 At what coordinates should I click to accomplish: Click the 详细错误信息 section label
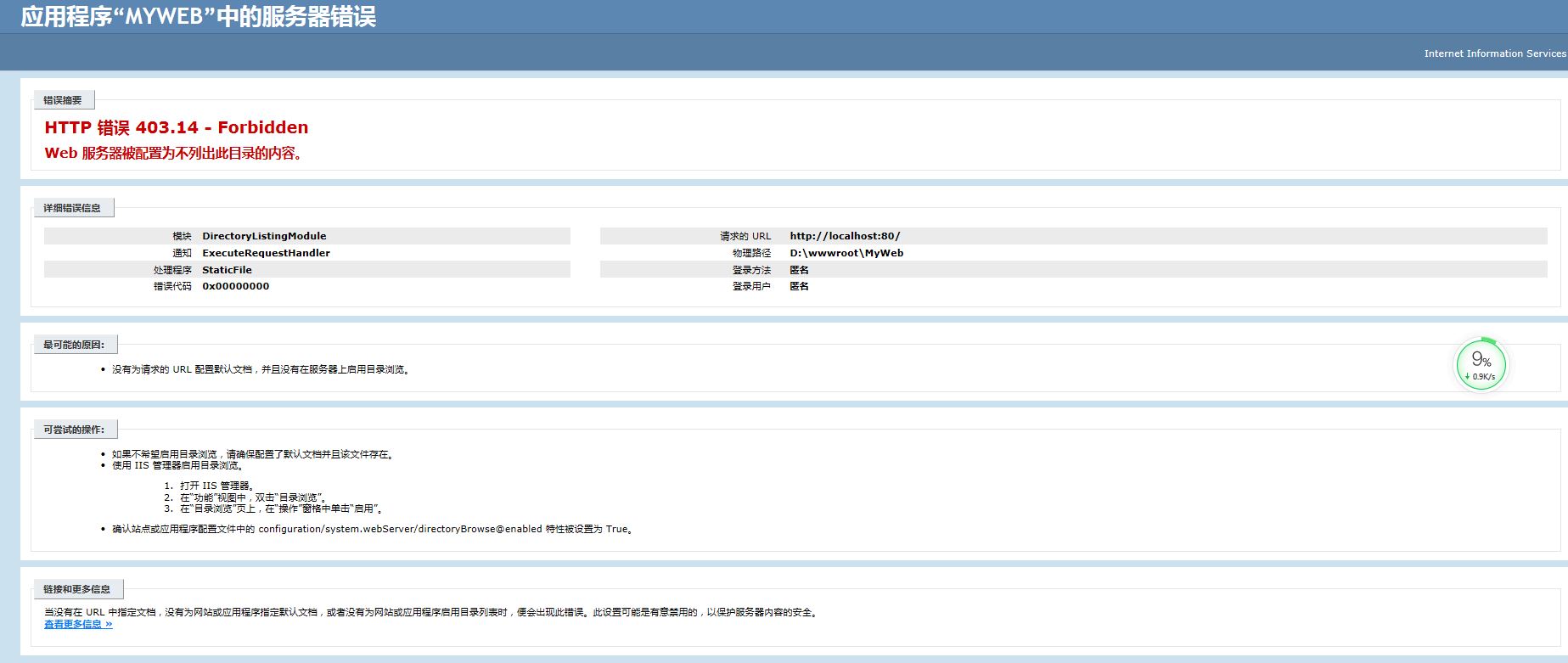[72, 208]
